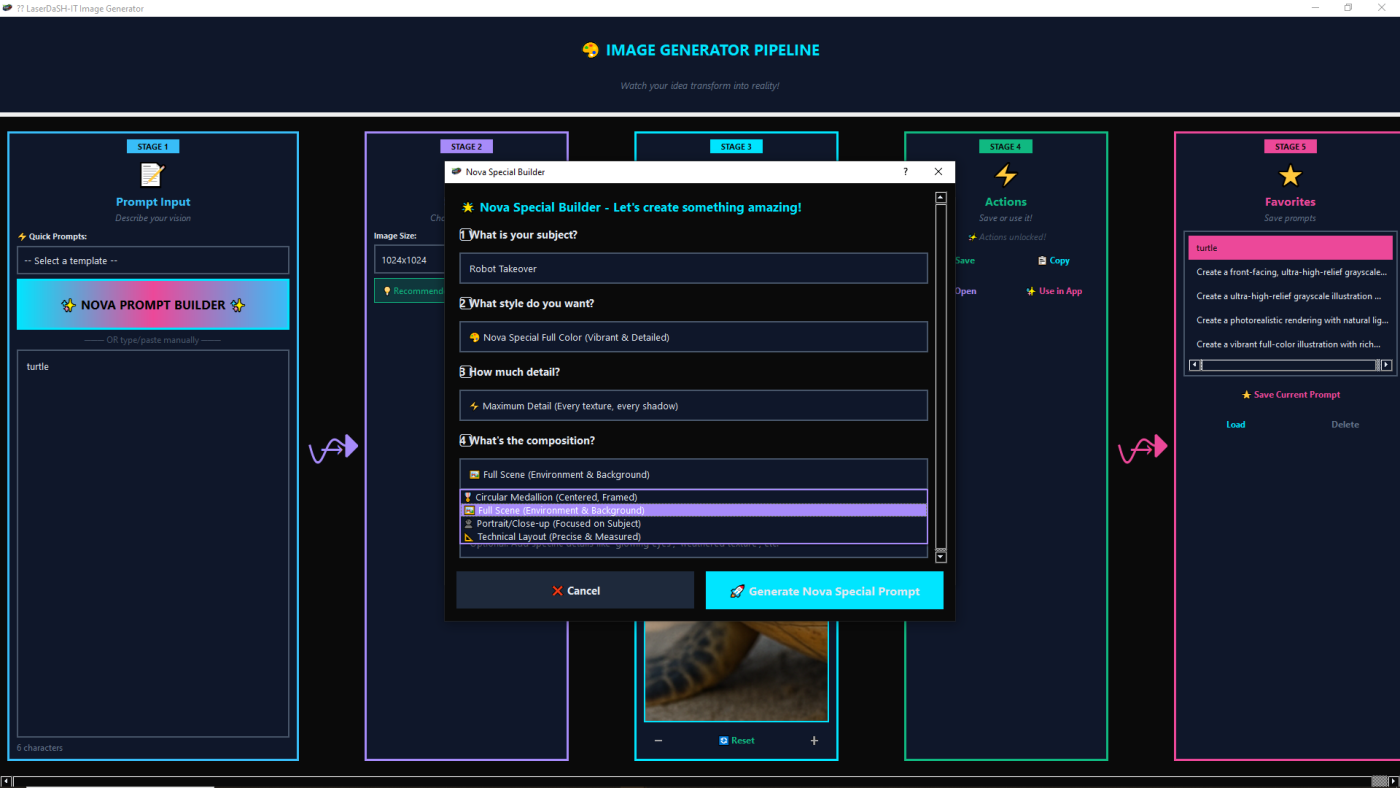Click the zoom in plus icon below preview
Image resolution: width=1400 pixels, height=788 pixels.
point(814,741)
